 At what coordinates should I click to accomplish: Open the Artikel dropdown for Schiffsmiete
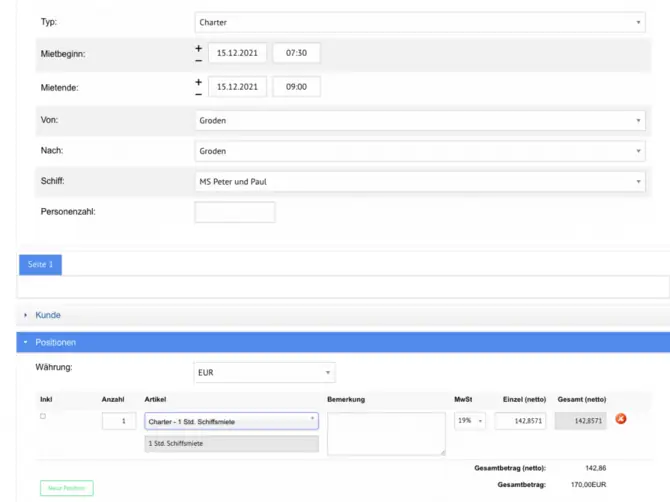231,422
